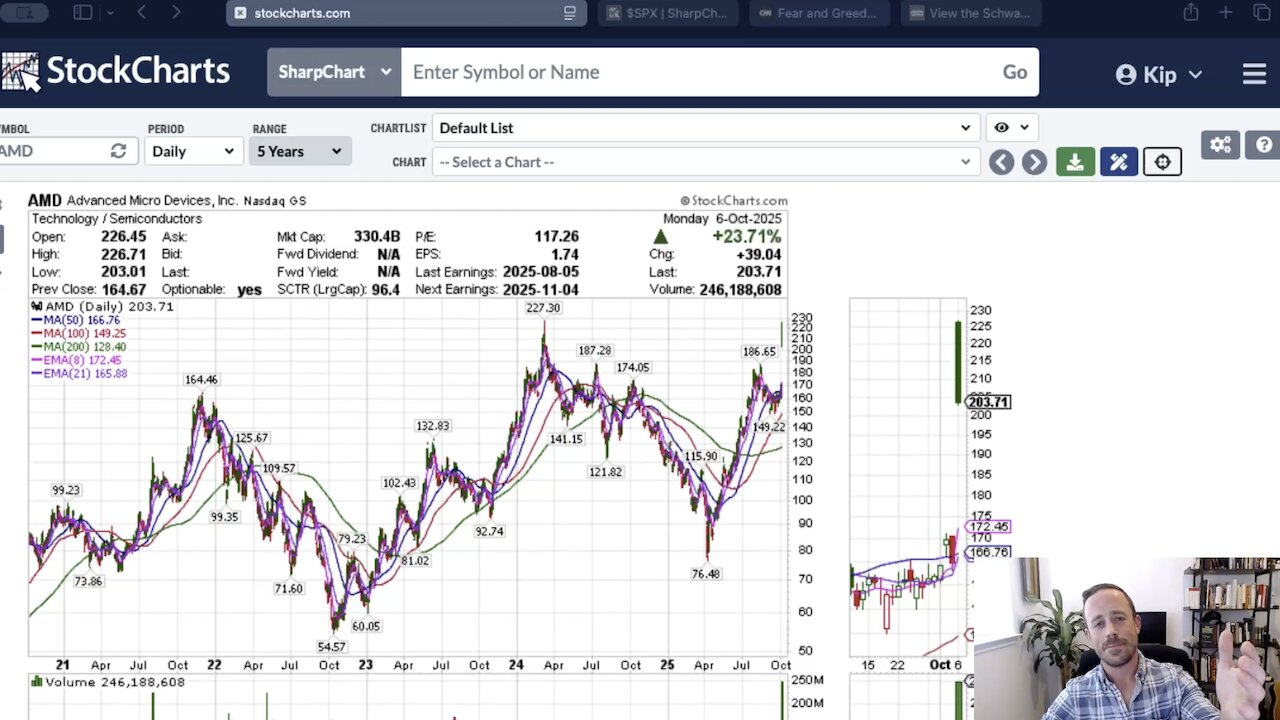Switch to the View the Schwab browser tab
This screenshot has width=1280, height=720.
(970, 13)
